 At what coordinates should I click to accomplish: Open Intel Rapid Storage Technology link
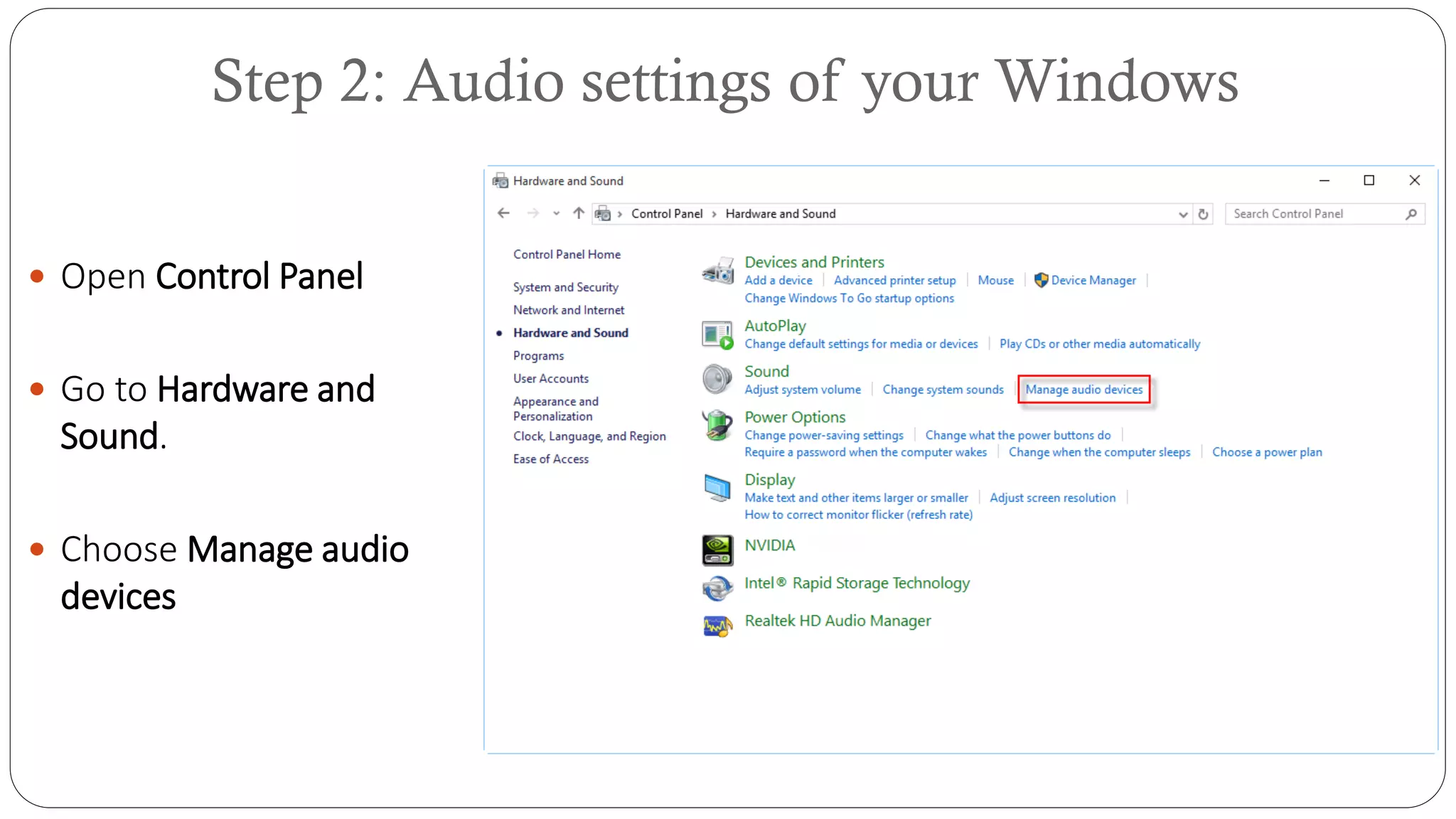click(x=857, y=584)
